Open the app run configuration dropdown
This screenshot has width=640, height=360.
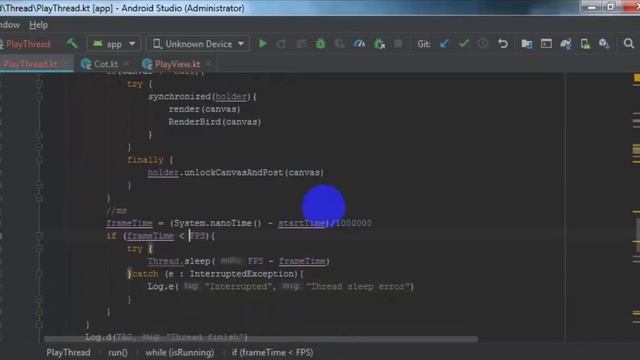(114, 44)
